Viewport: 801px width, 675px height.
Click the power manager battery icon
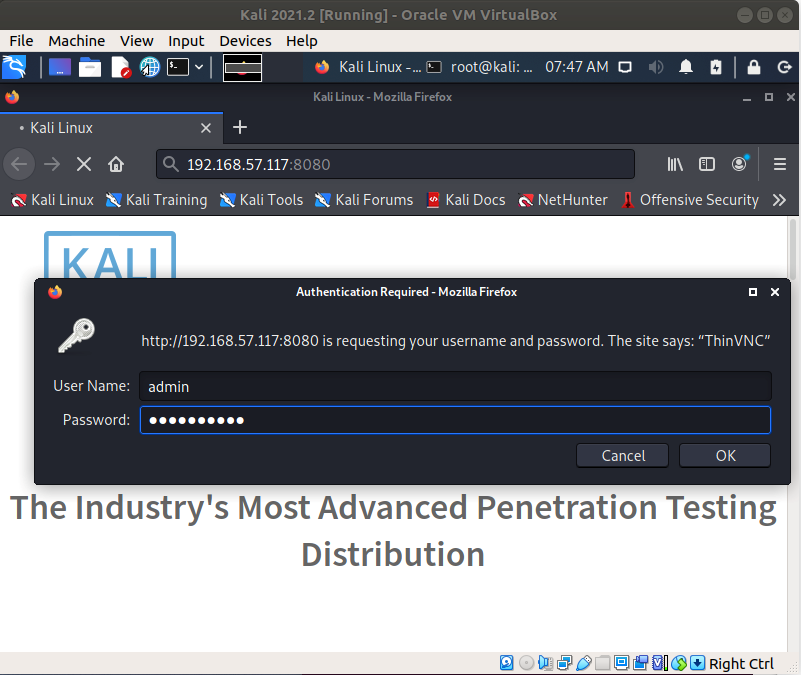716,67
